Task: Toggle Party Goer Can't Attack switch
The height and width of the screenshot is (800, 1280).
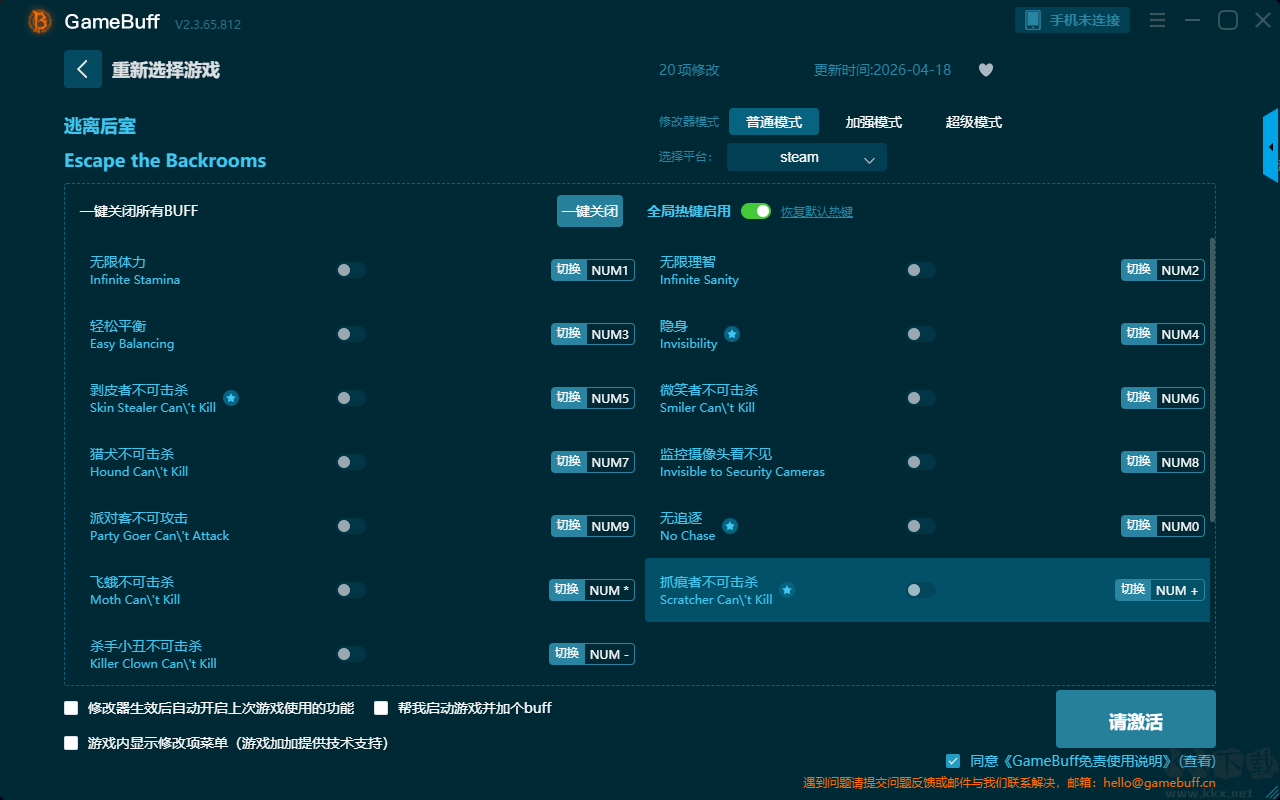Action: pos(351,526)
